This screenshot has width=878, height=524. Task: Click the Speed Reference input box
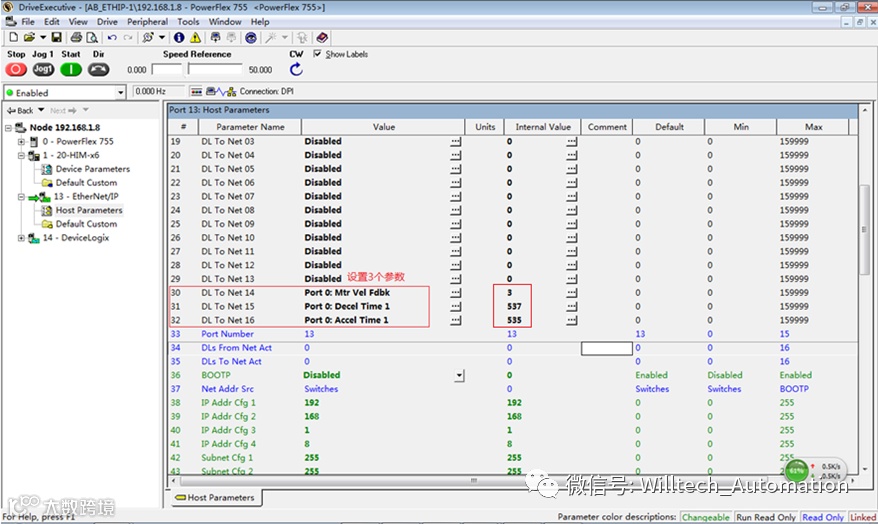point(167,69)
